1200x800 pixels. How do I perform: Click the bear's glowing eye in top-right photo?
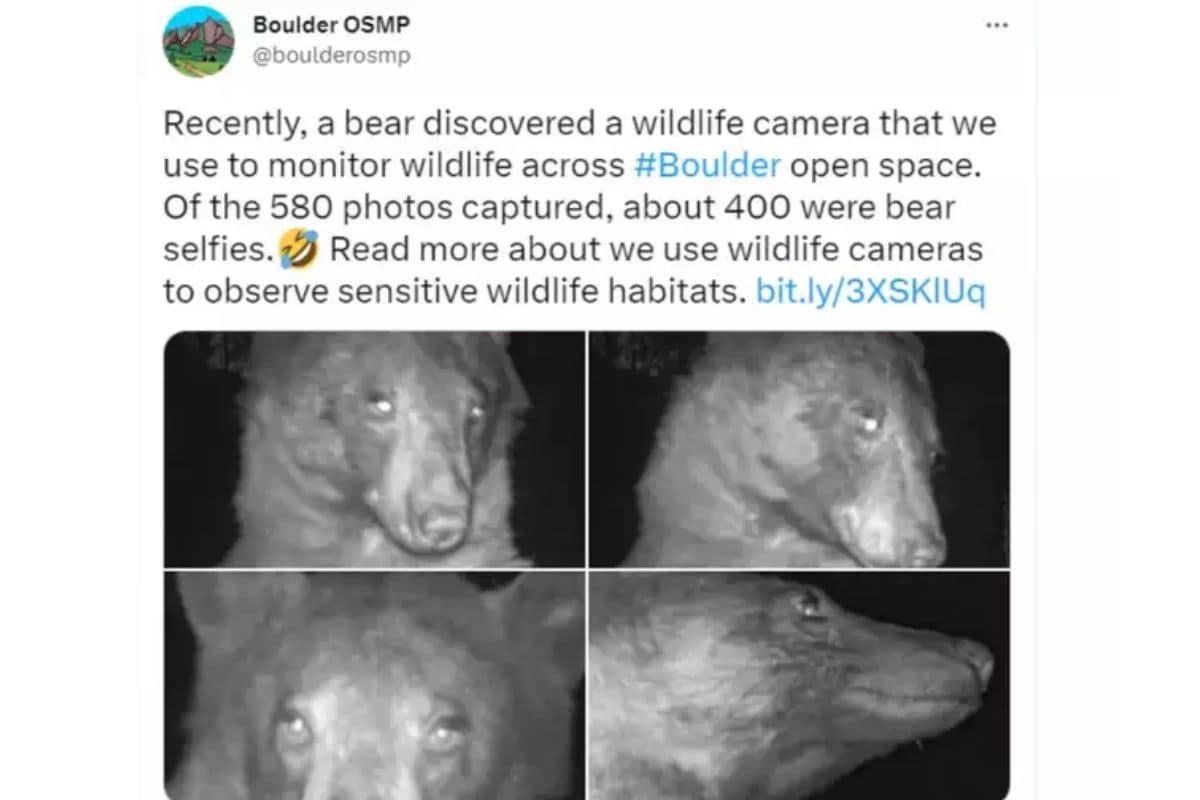(x=869, y=423)
